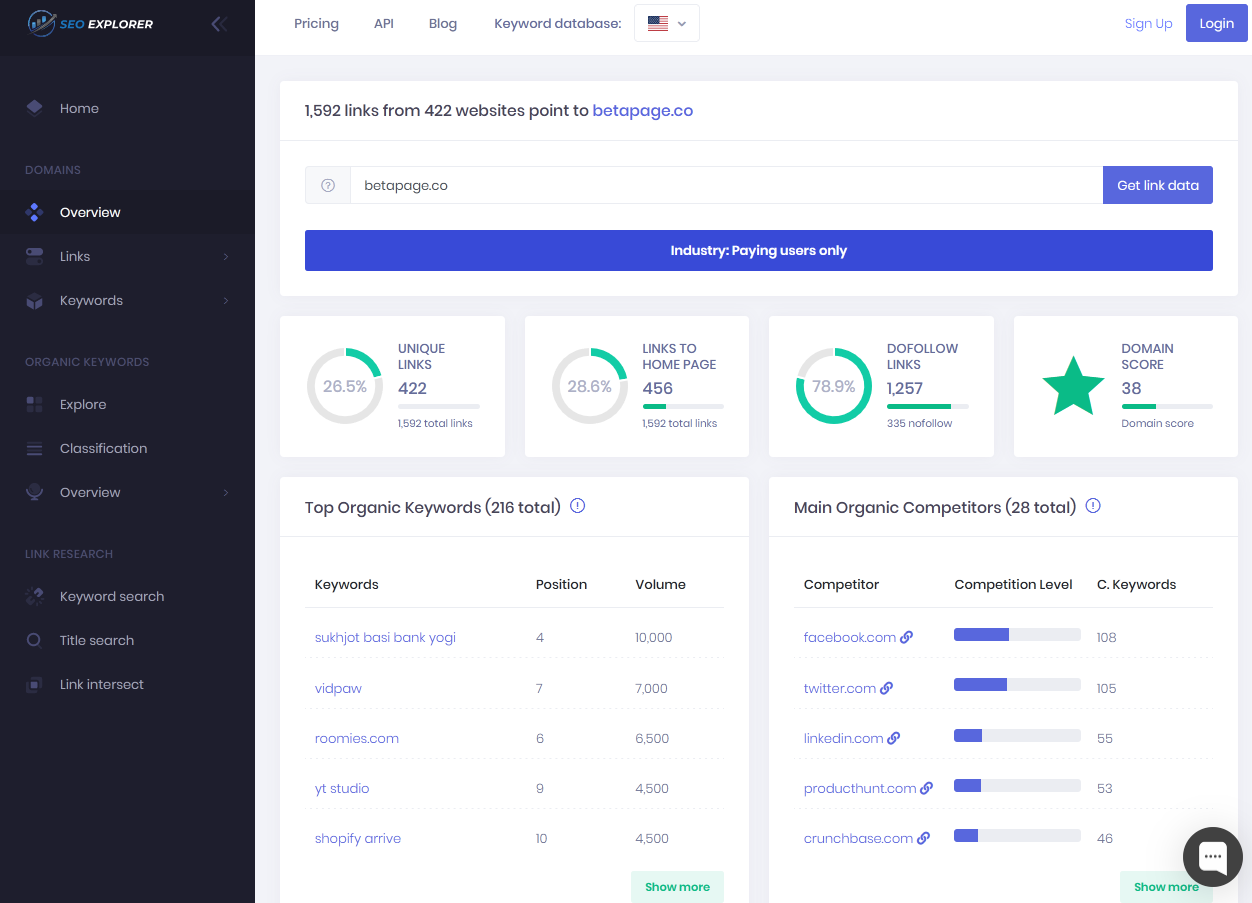Screen dimensions: 1252x903
Task: Select Keyword search in sidebar
Action: [111, 596]
